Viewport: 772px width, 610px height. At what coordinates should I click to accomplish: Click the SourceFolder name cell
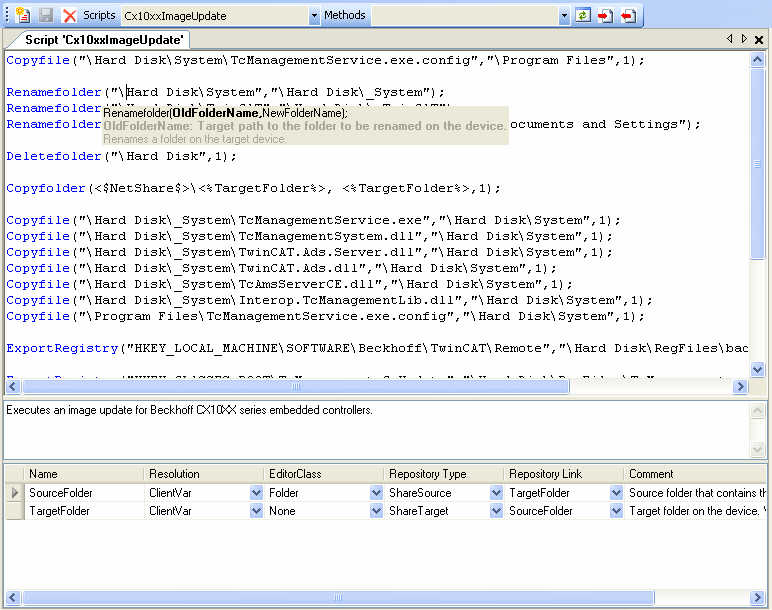point(84,492)
